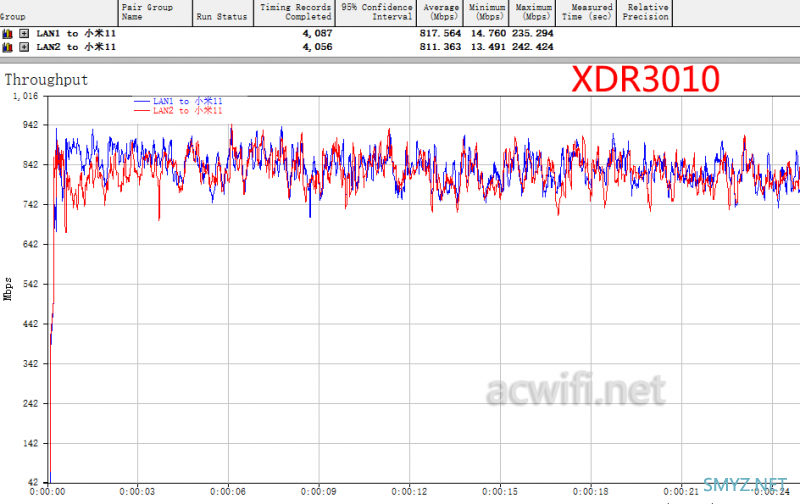Click the Minimum (Mbps) column header
The image size is (800, 504).
coord(486,13)
